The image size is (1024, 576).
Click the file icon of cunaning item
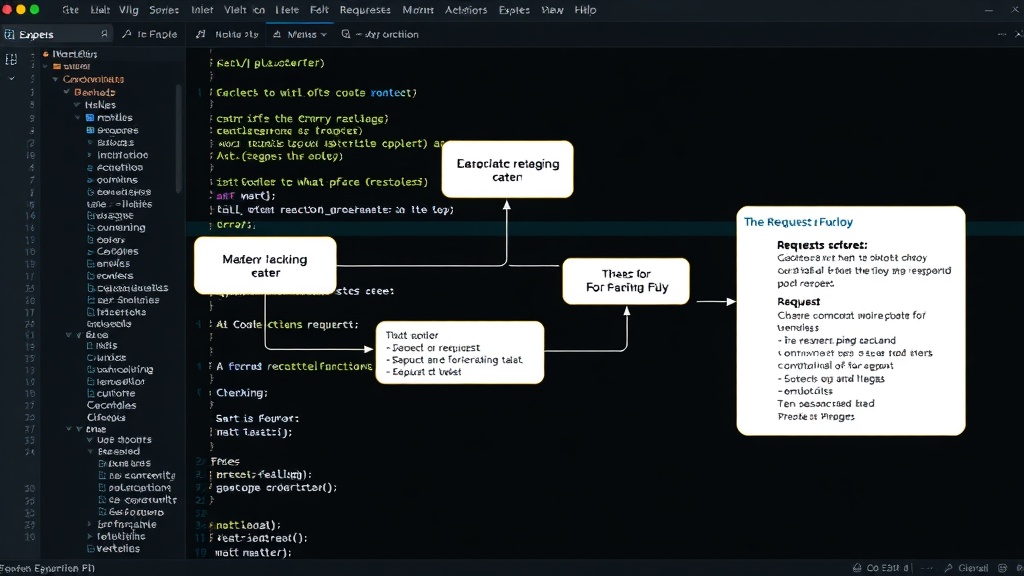click(91, 228)
